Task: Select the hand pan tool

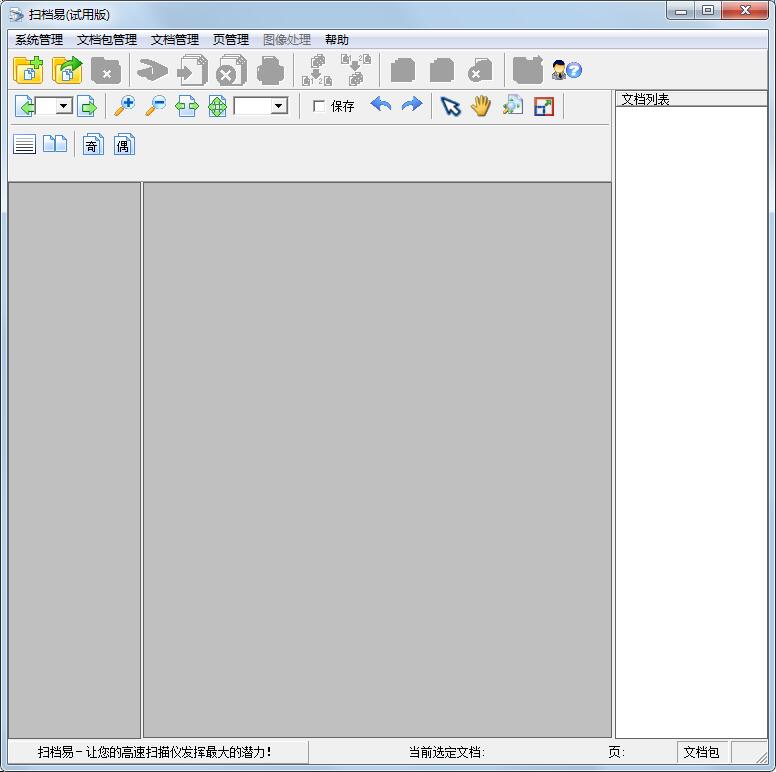Action: (481, 106)
